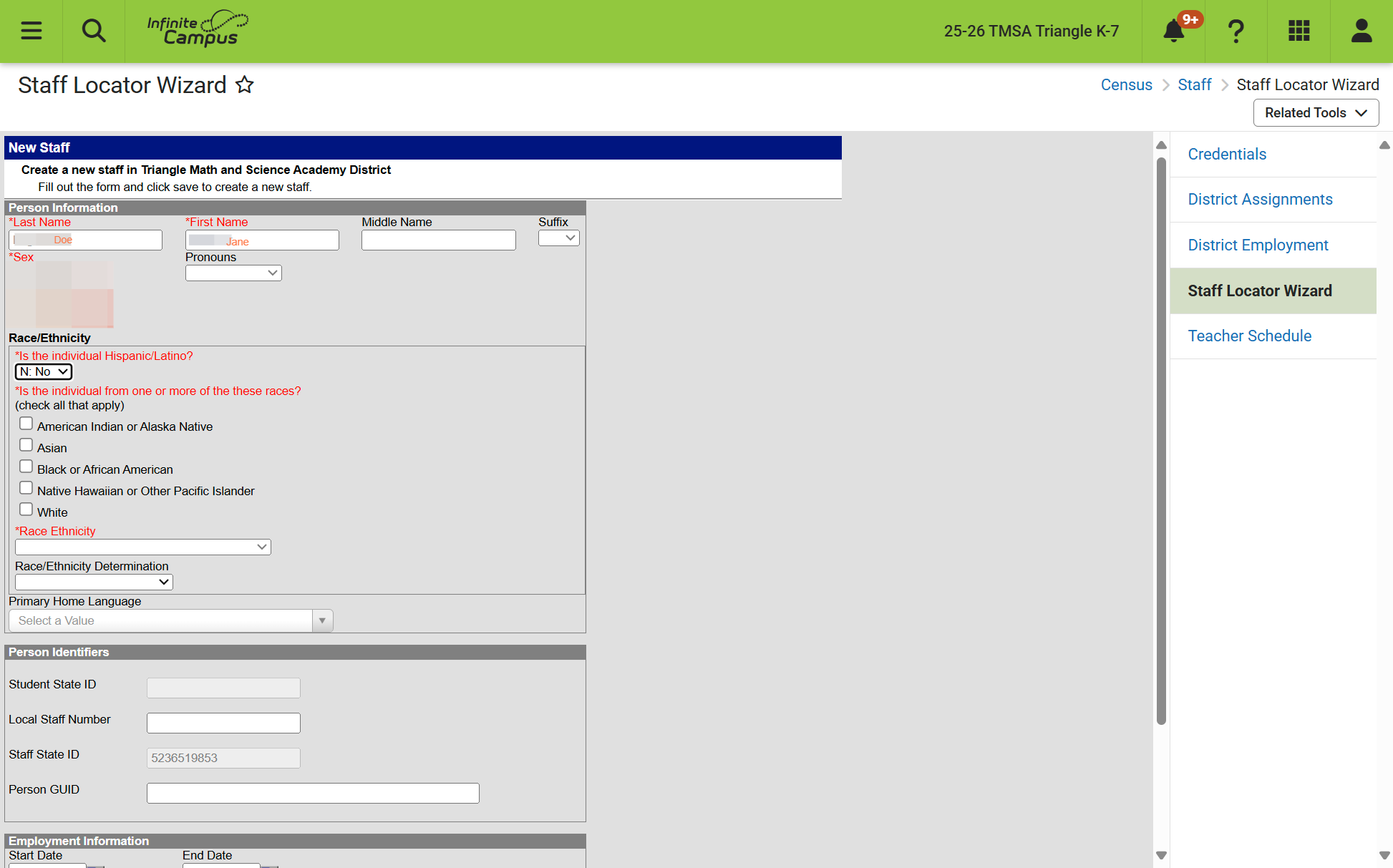The height and width of the screenshot is (868, 1393).
Task: Click the First Name field
Action: coord(262,240)
